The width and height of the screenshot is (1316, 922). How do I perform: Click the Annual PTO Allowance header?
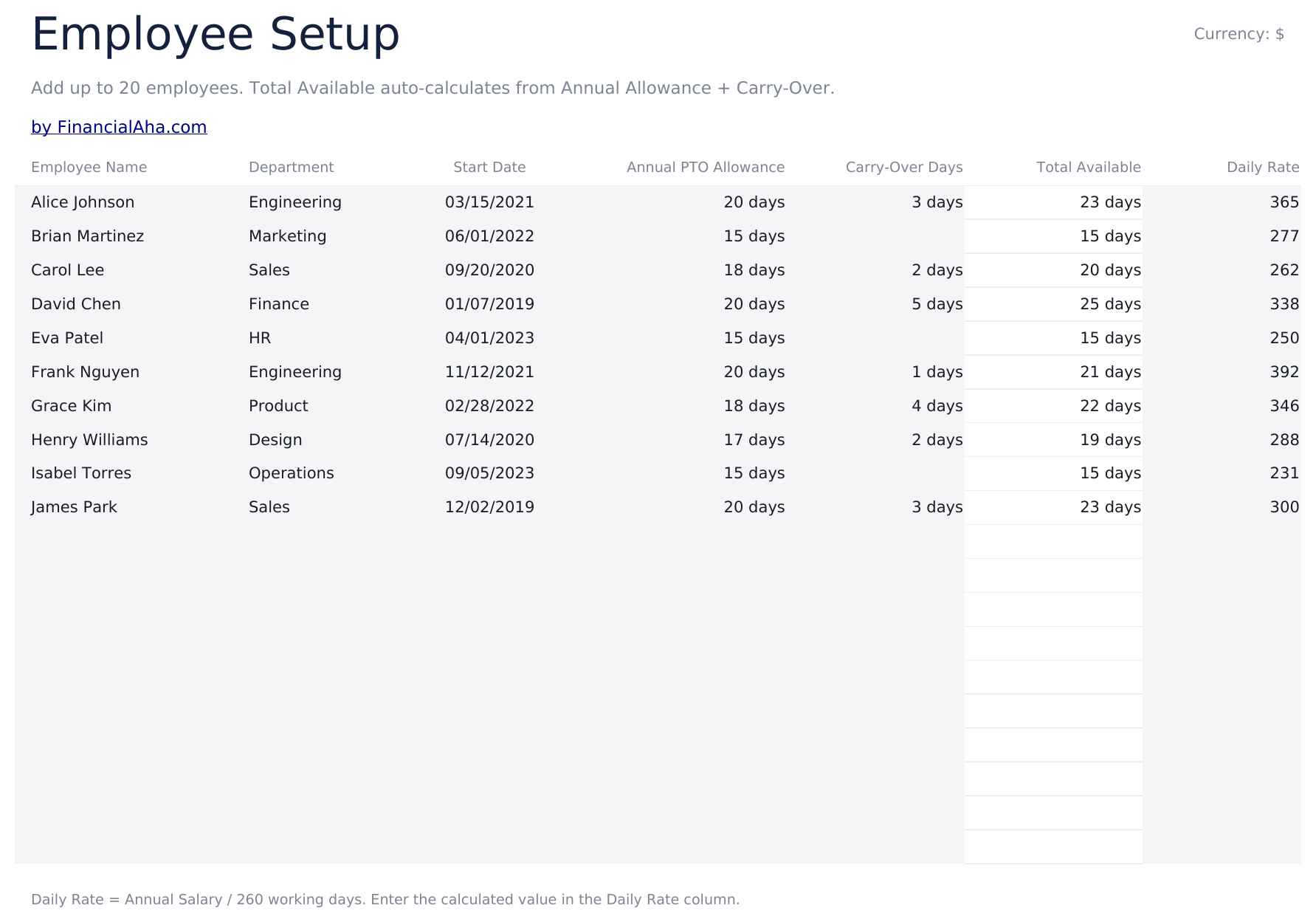(x=706, y=168)
